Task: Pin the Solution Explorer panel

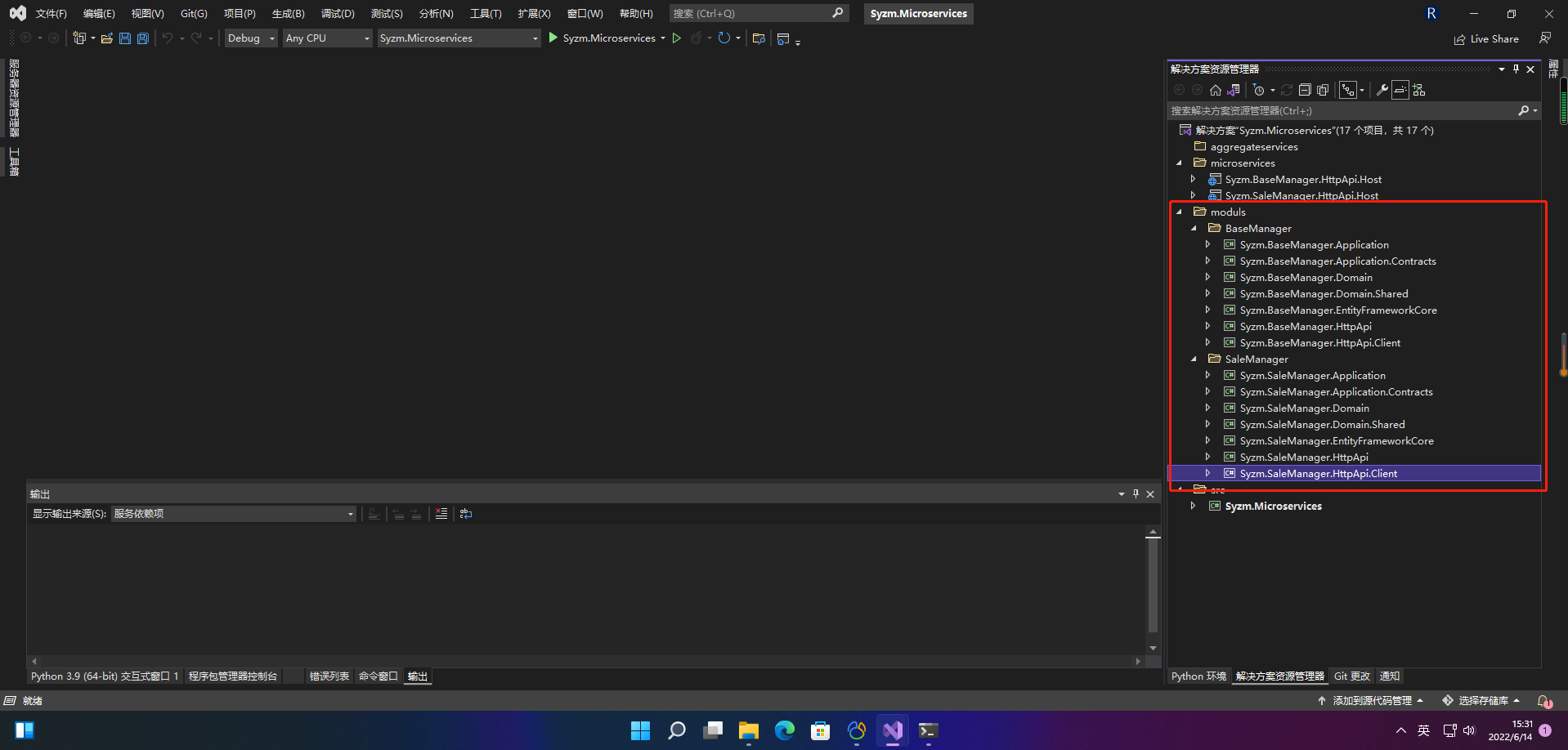Action: coord(1516,69)
